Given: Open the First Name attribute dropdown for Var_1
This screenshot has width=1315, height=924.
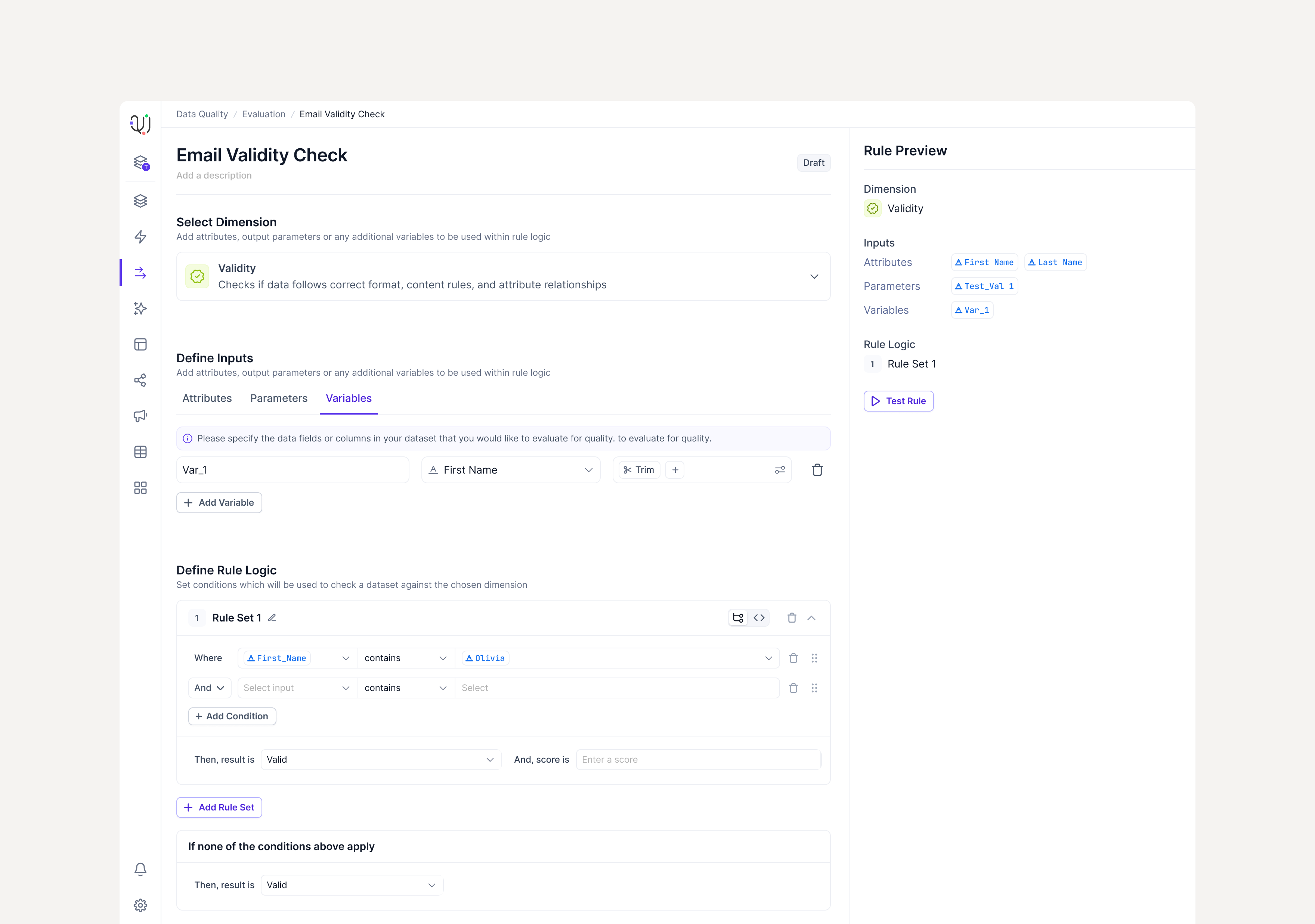Looking at the screenshot, I should coord(511,470).
